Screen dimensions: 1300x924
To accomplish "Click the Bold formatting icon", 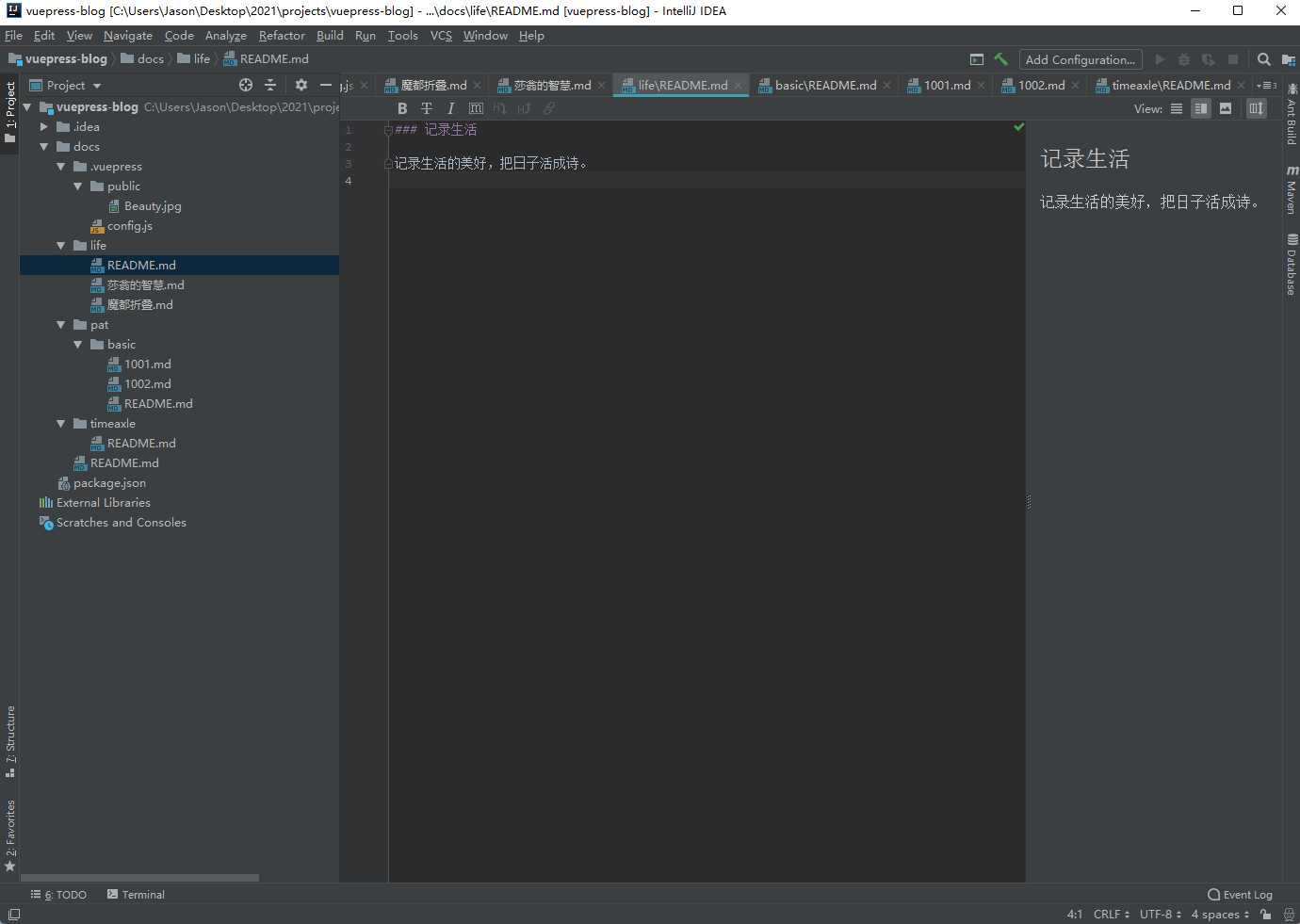I will (x=402, y=108).
